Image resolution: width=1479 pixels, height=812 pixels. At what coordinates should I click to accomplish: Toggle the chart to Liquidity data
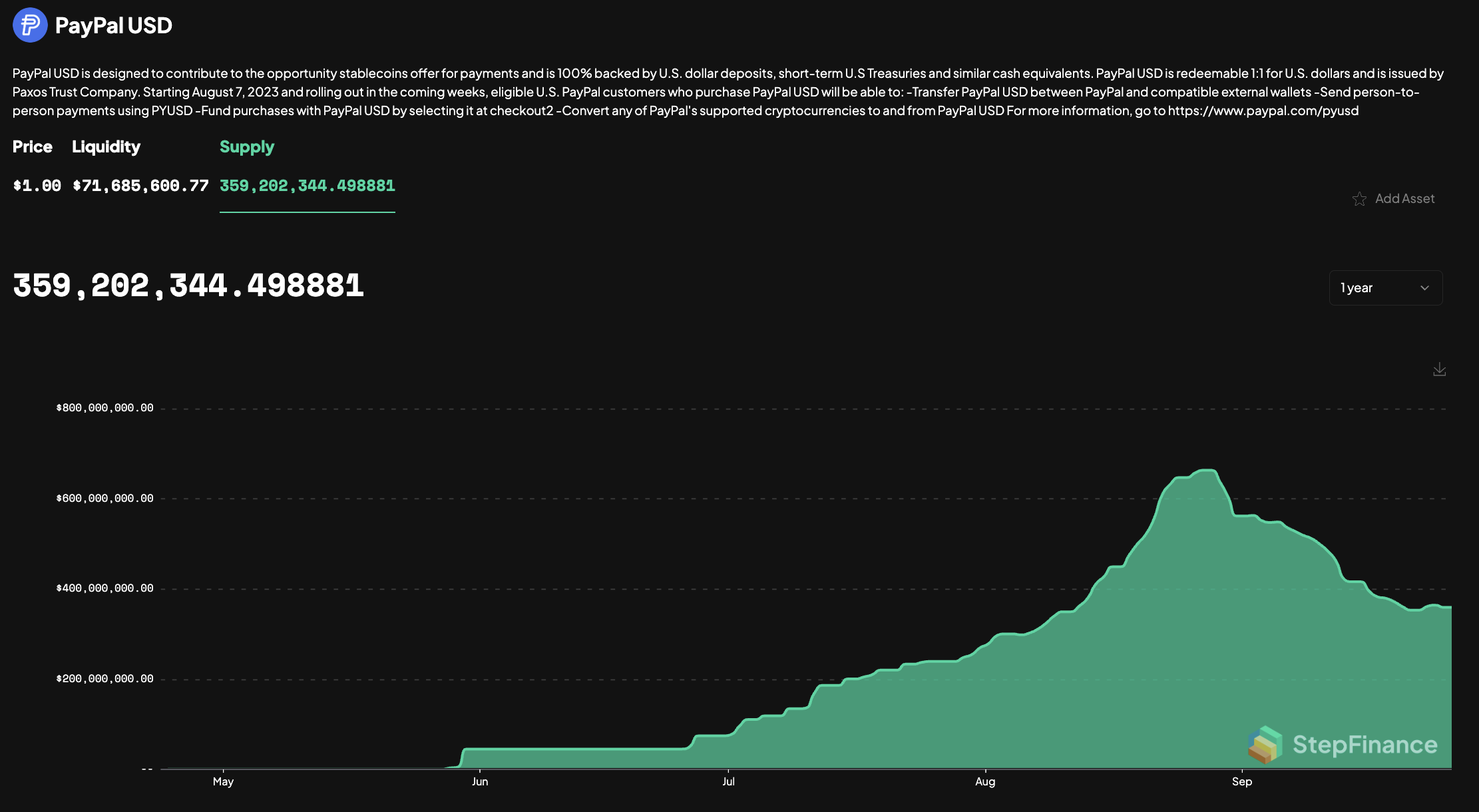(106, 146)
